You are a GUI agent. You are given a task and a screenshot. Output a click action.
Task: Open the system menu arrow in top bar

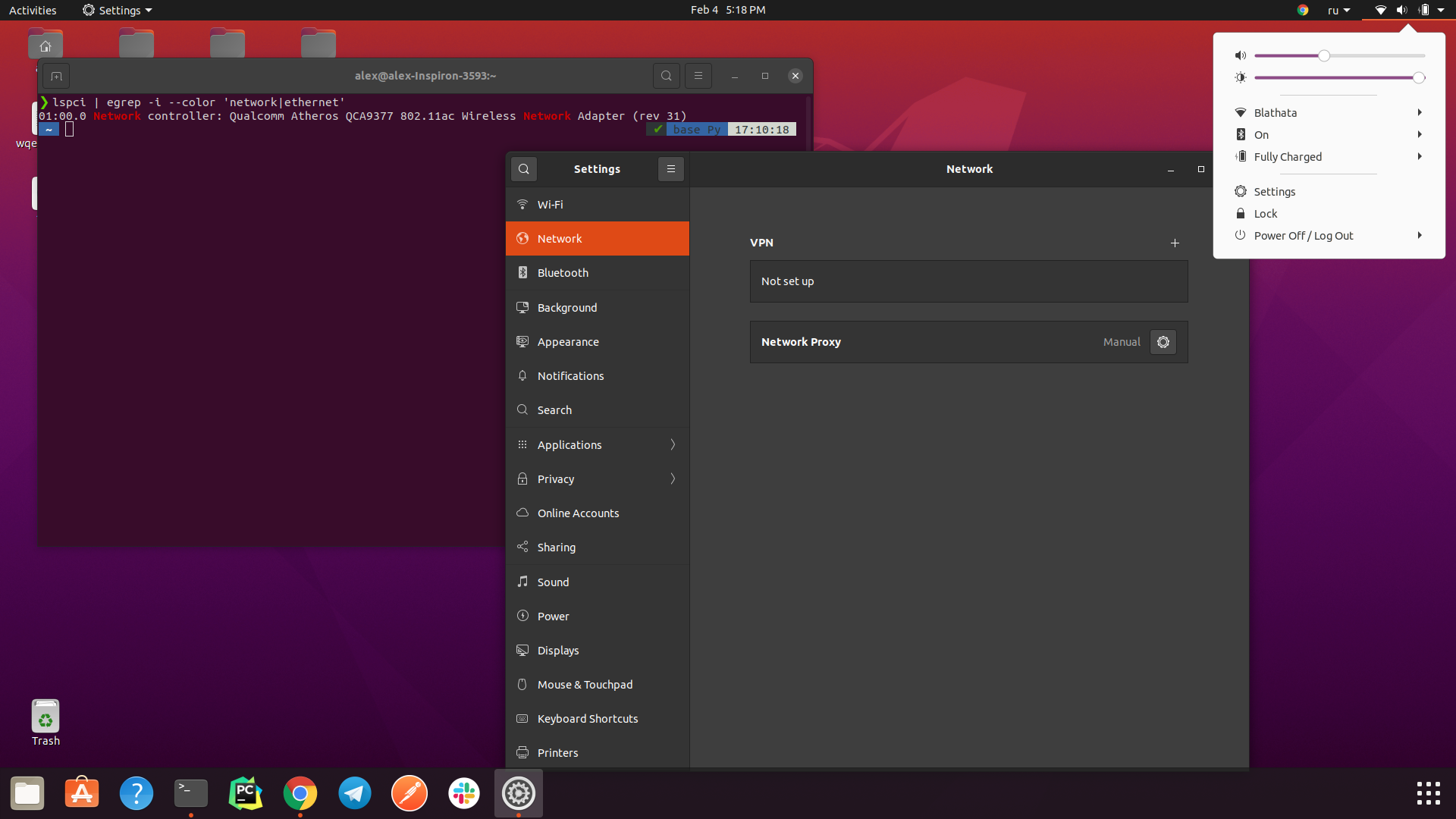1441,10
